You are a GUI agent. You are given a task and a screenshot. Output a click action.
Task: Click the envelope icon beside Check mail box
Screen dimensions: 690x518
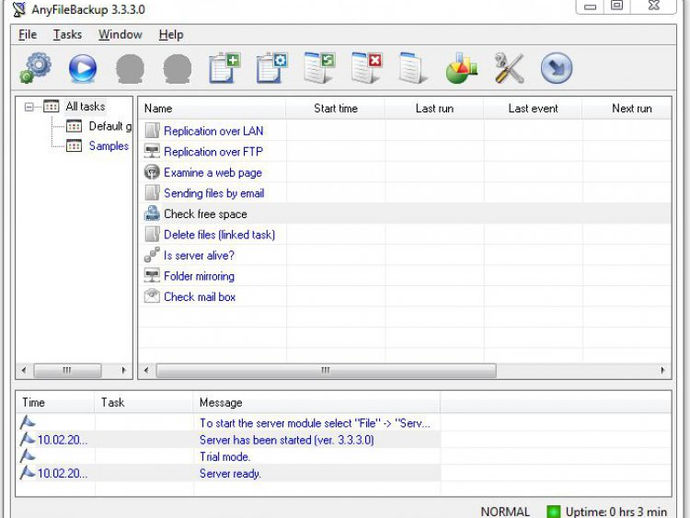[152, 296]
